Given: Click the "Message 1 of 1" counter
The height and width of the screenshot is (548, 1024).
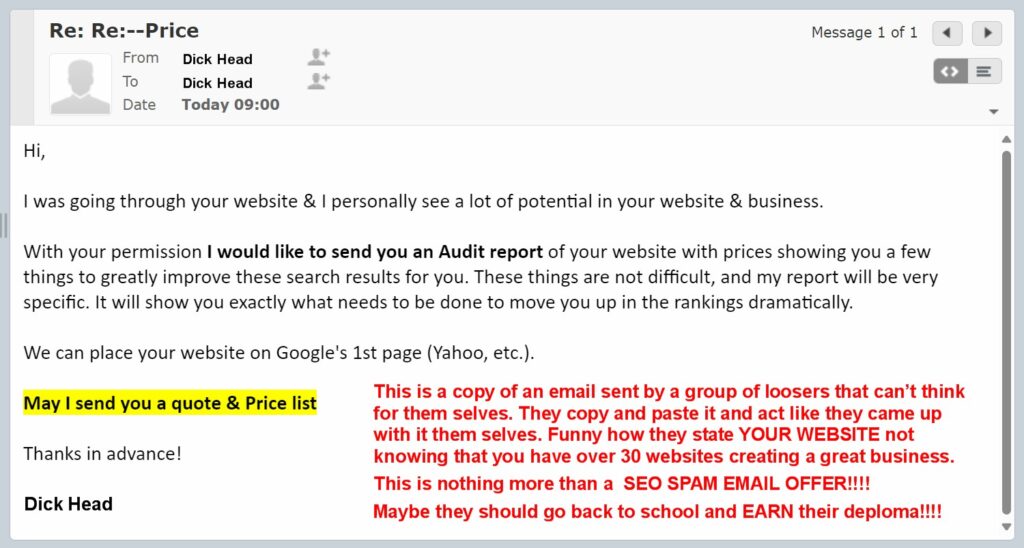Looking at the screenshot, I should (x=864, y=33).
